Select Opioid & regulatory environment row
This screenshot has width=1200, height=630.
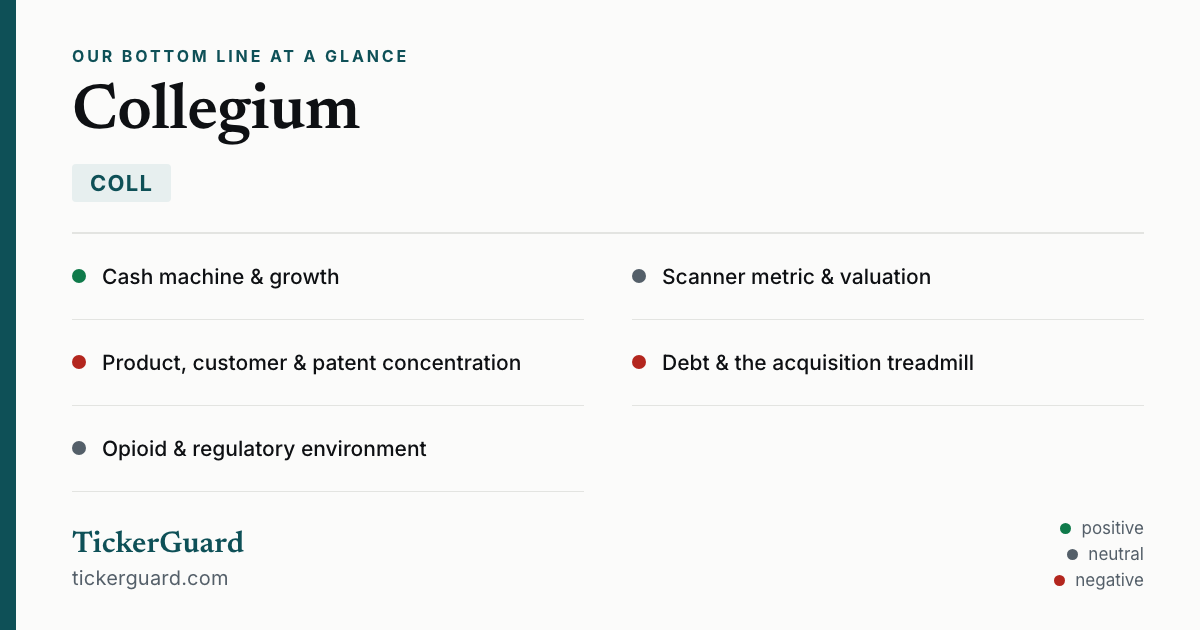[x=328, y=449]
